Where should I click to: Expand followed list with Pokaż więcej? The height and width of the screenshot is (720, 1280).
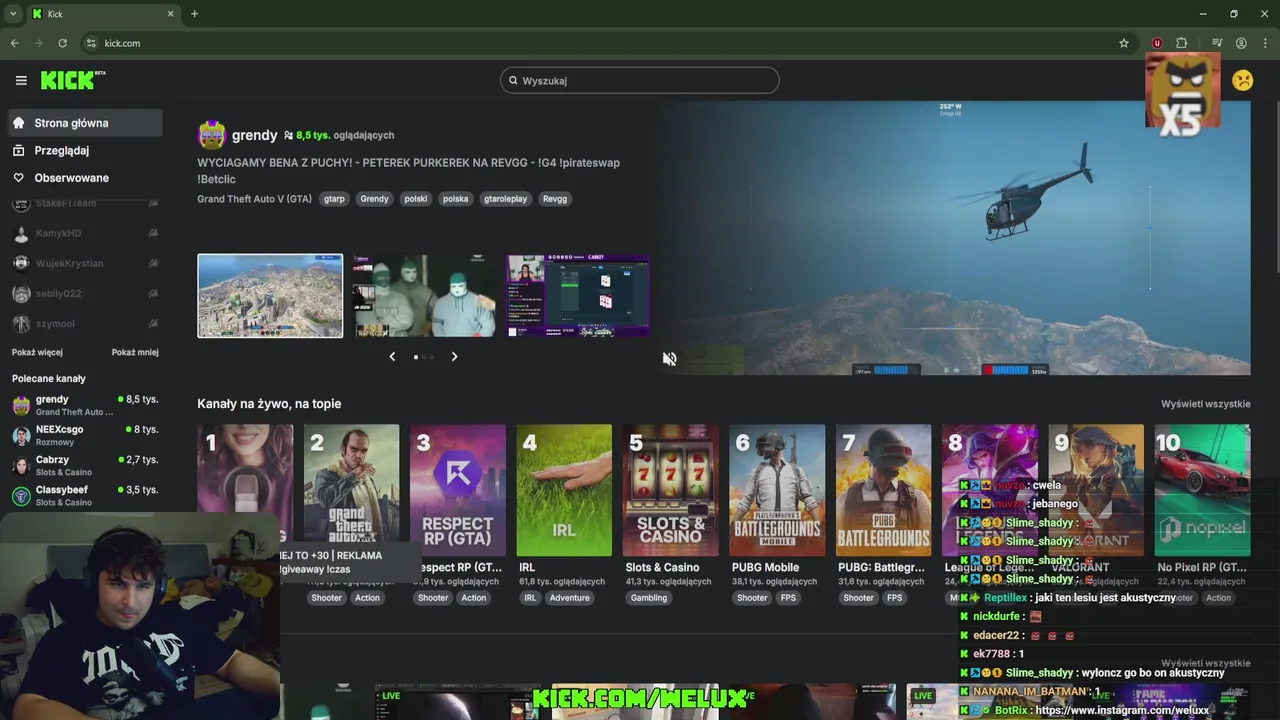click(37, 352)
